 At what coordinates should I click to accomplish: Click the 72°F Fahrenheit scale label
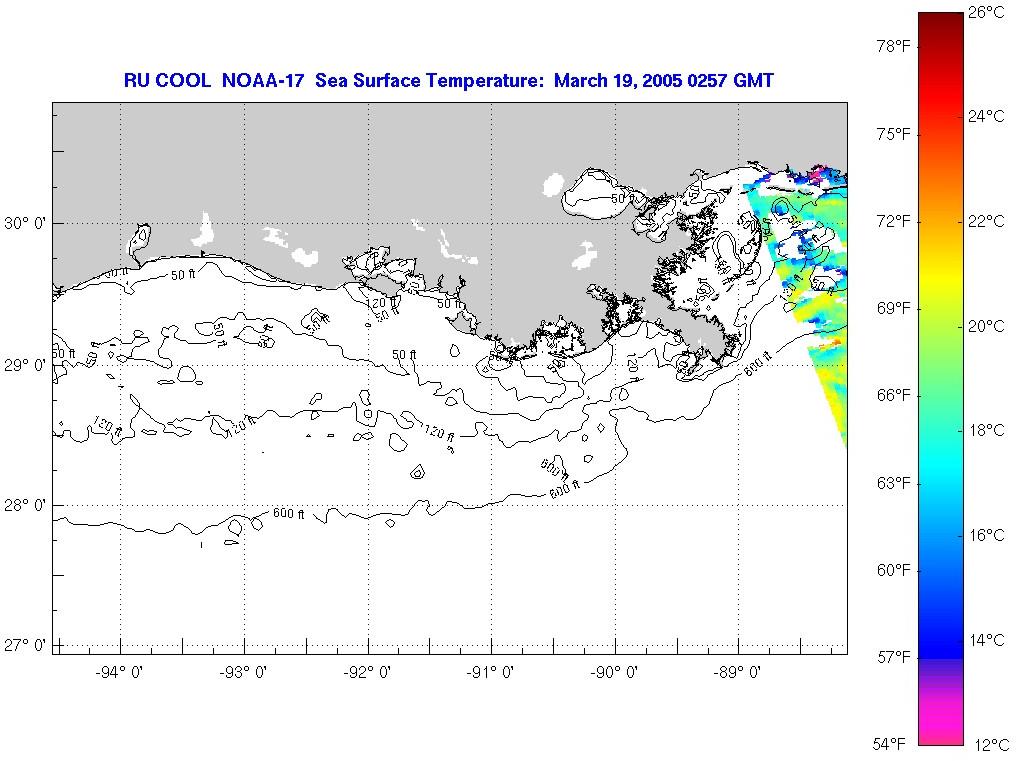click(x=894, y=221)
